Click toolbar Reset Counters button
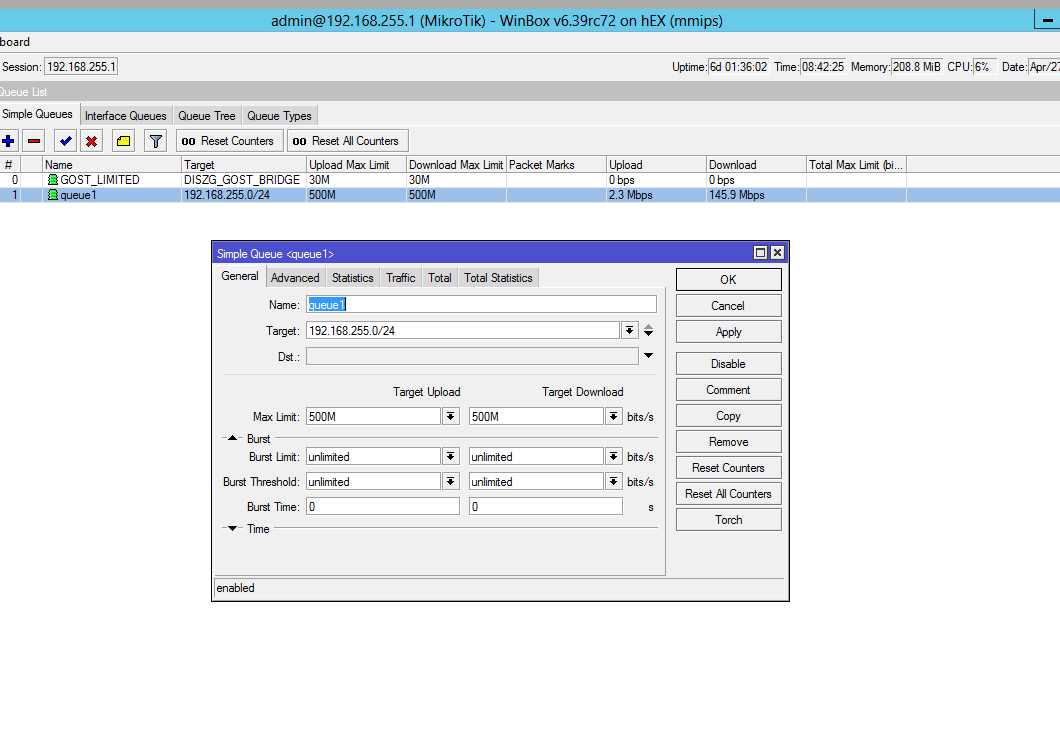This screenshot has width=1060, height=748. 228,141
